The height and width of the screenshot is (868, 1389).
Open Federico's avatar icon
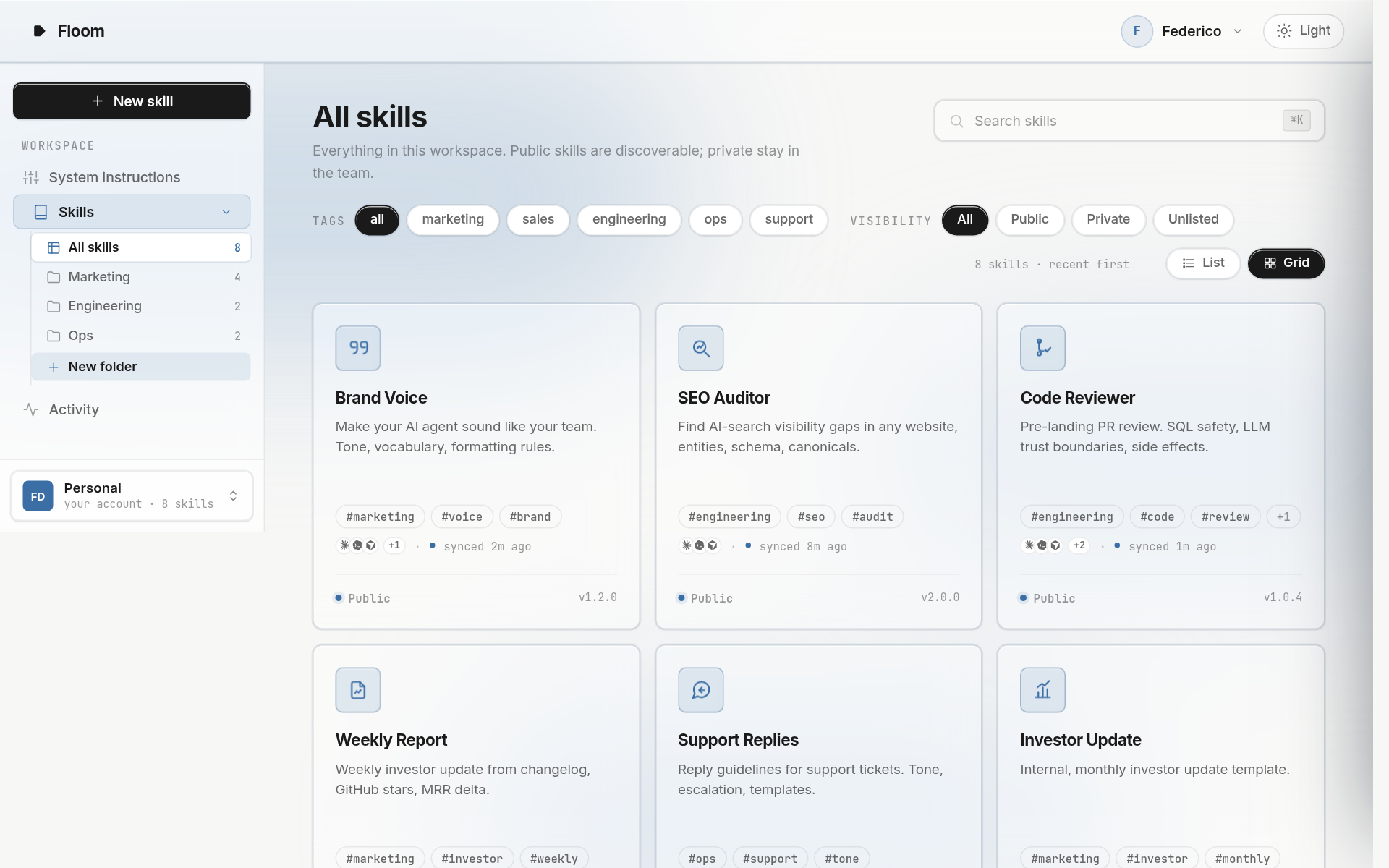click(1137, 31)
